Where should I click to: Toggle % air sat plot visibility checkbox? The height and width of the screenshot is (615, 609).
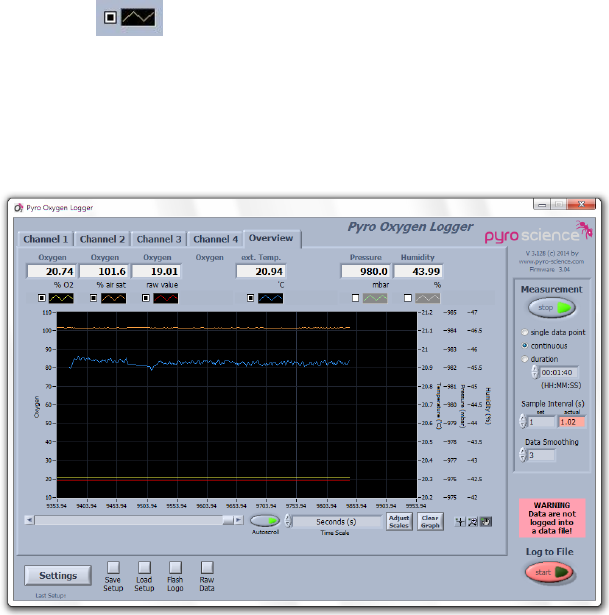pos(93,298)
